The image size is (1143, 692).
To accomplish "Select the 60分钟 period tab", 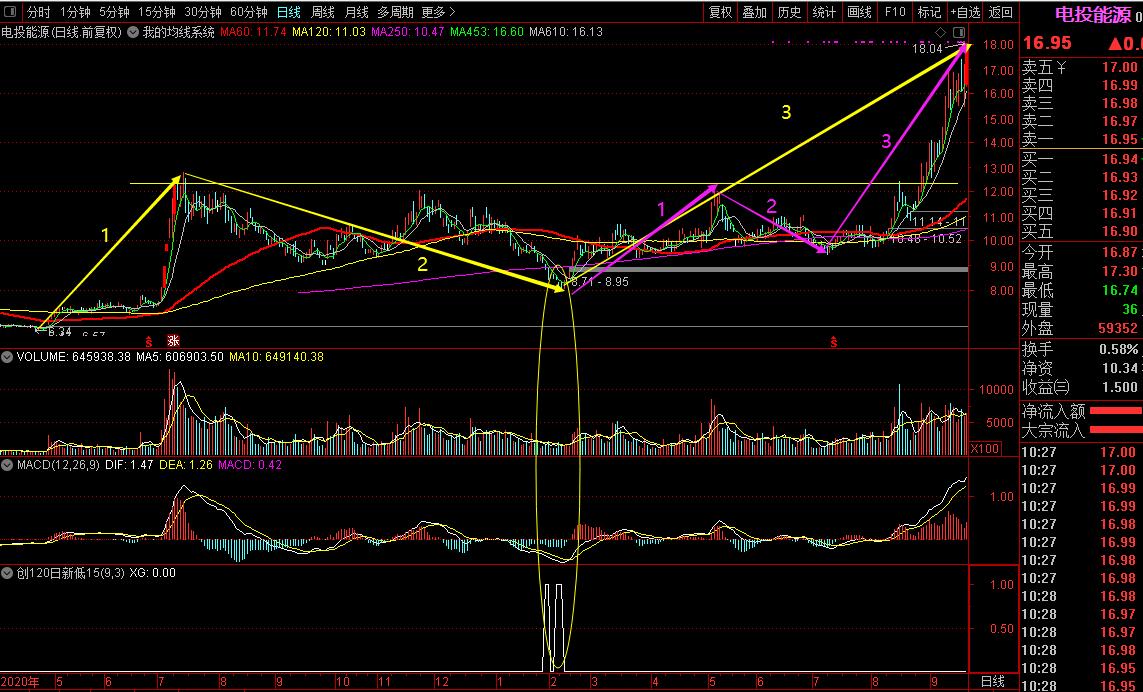I will pyautogui.click(x=248, y=12).
